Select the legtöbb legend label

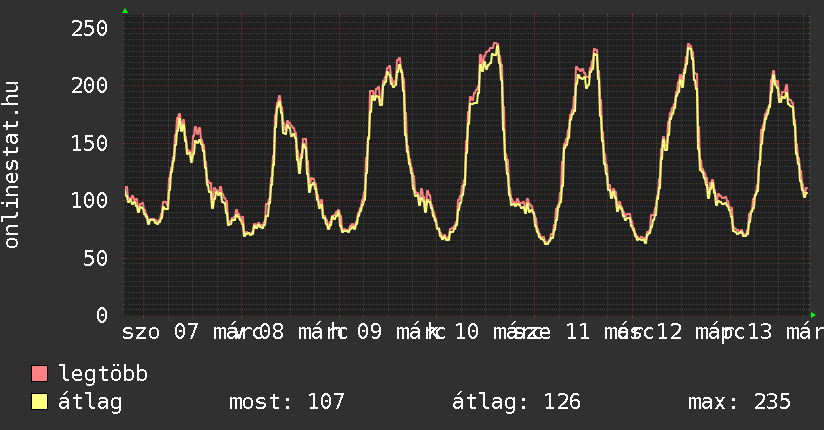pos(103,374)
